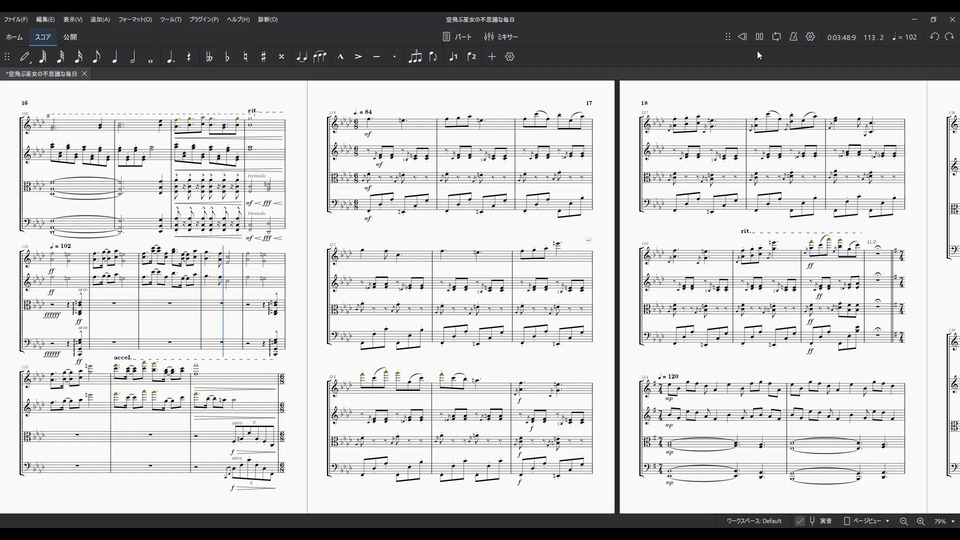The width and height of the screenshot is (960, 540).
Task: Open the 編集(E) menu
Action: point(45,20)
